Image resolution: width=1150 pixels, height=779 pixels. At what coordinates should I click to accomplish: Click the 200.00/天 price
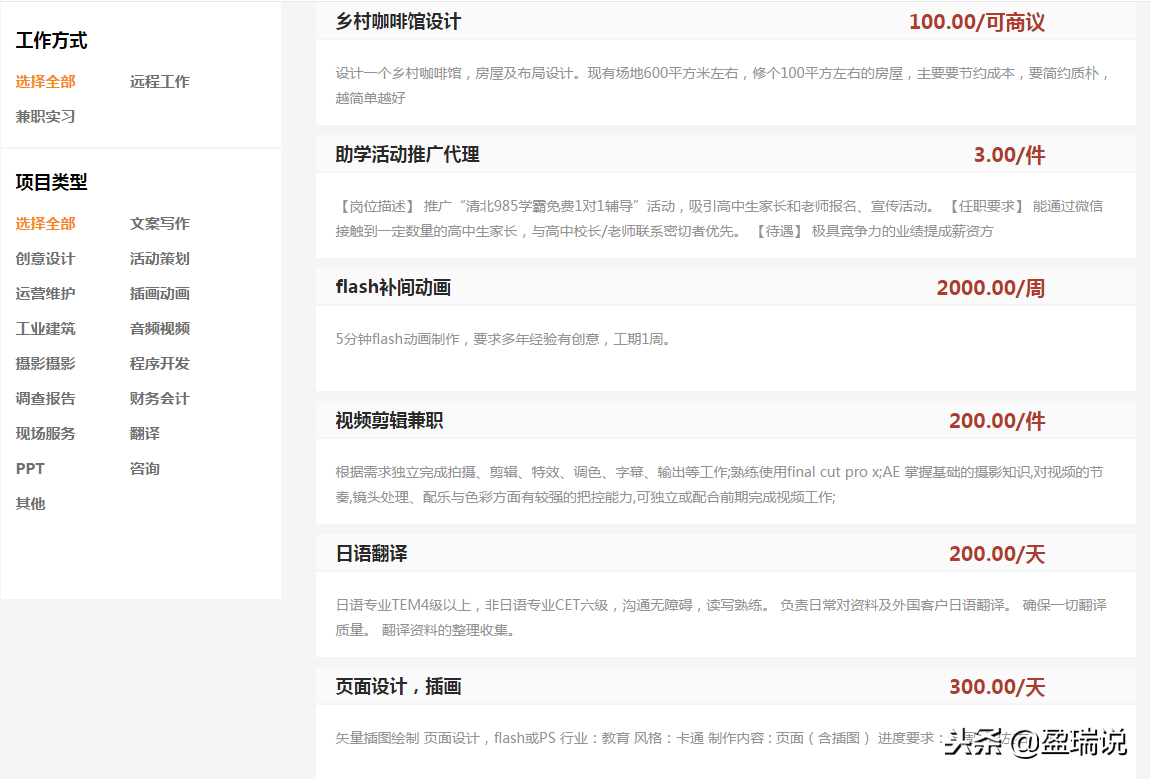coord(997,554)
